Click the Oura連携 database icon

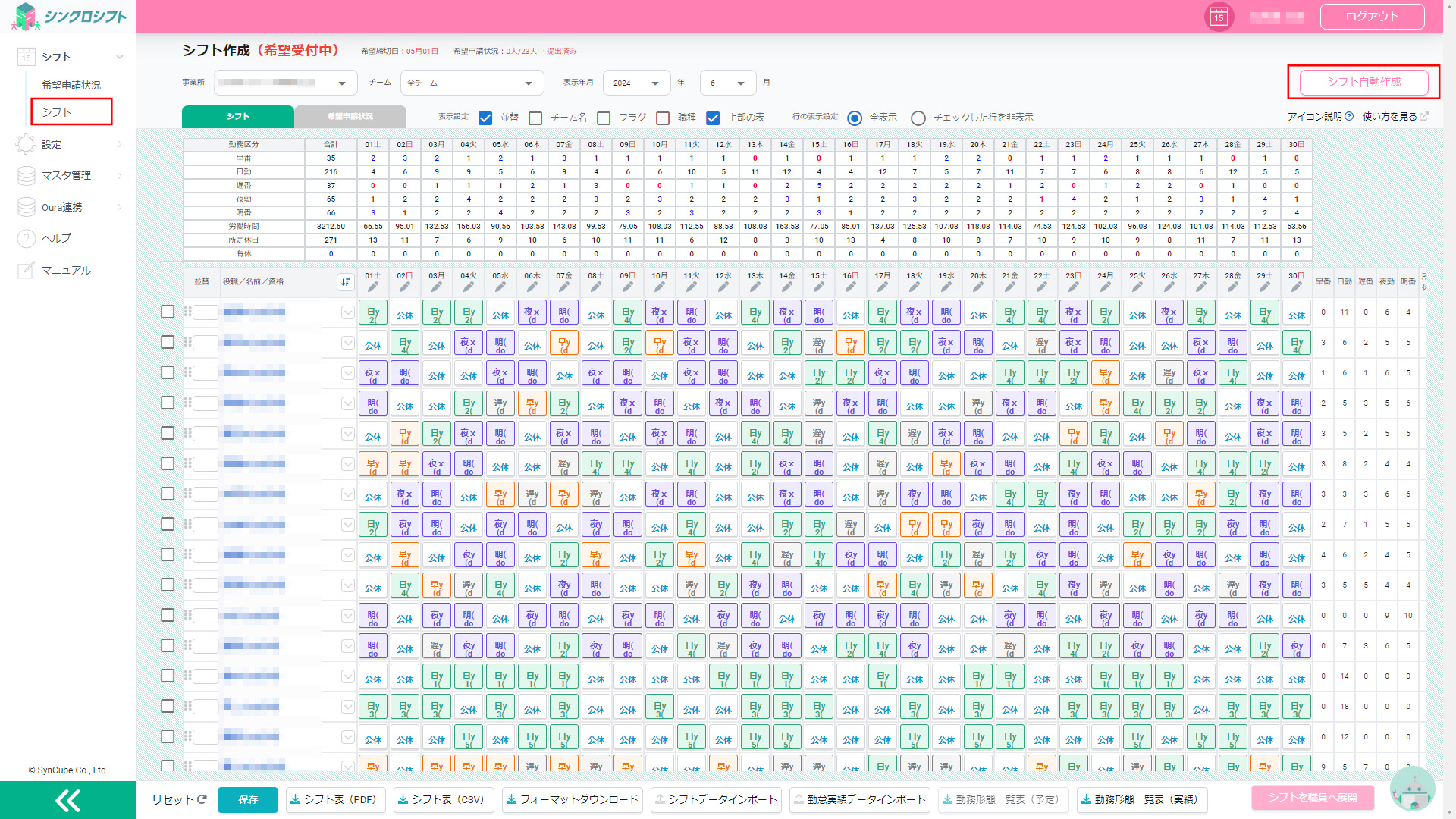pyautogui.click(x=27, y=207)
